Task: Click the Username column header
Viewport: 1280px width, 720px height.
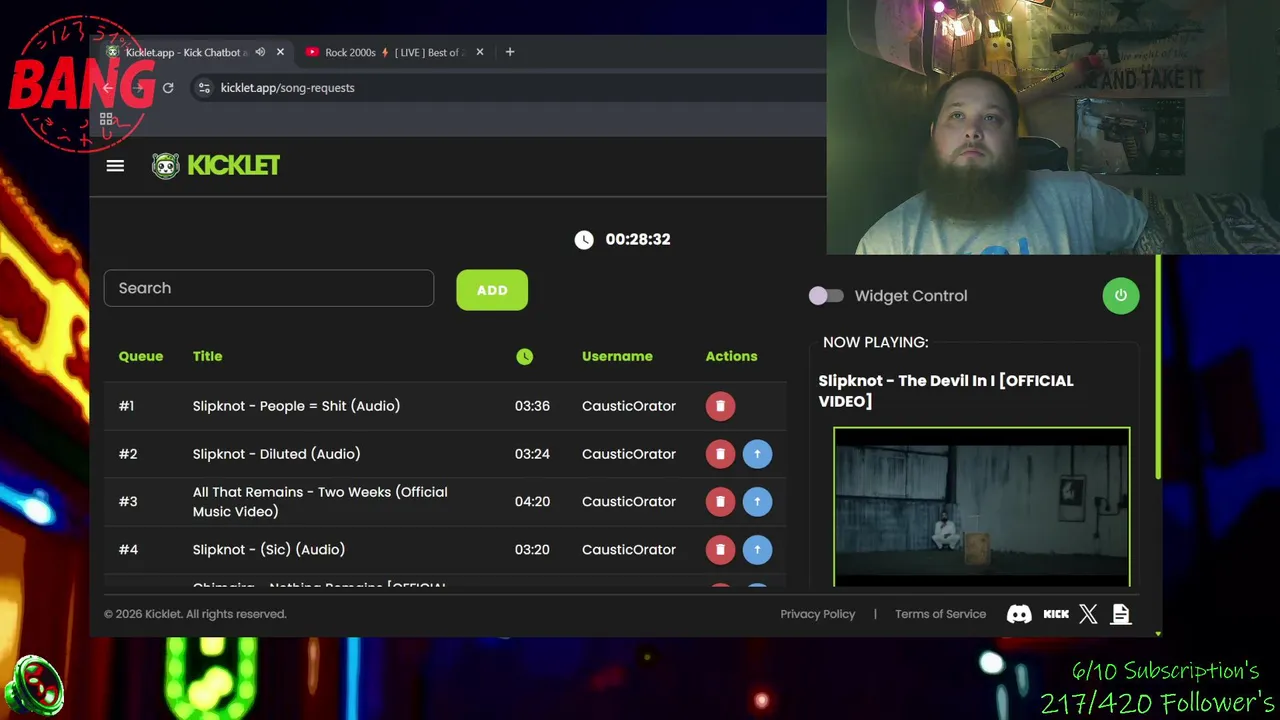Action: tap(617, 356)
